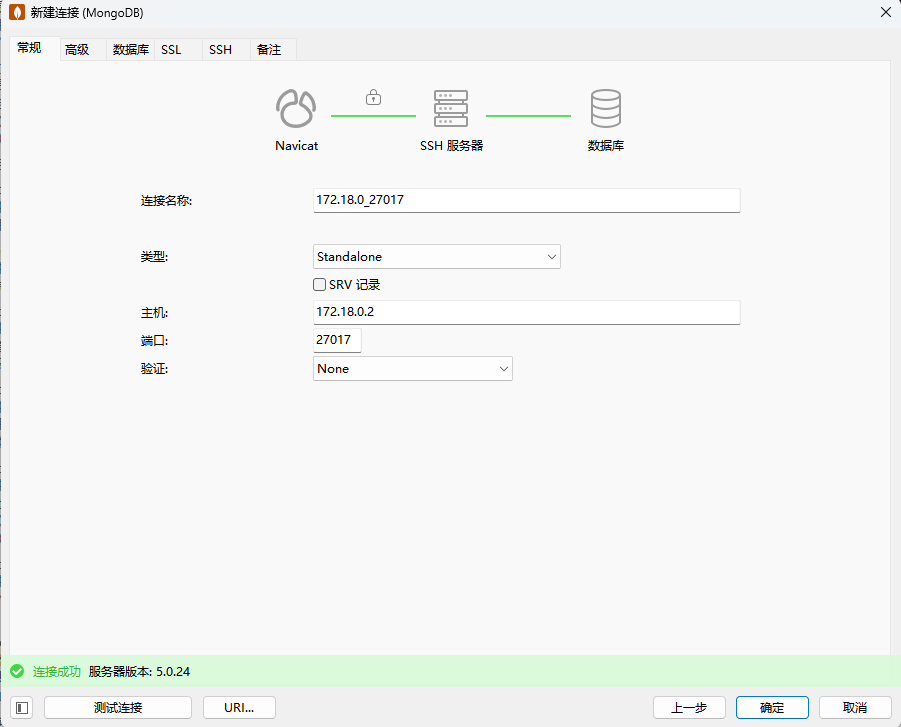This screenshot has width=901, height=727.
Task: Click the 数据库 label under cylinder icon
Action: click(606, 145)
